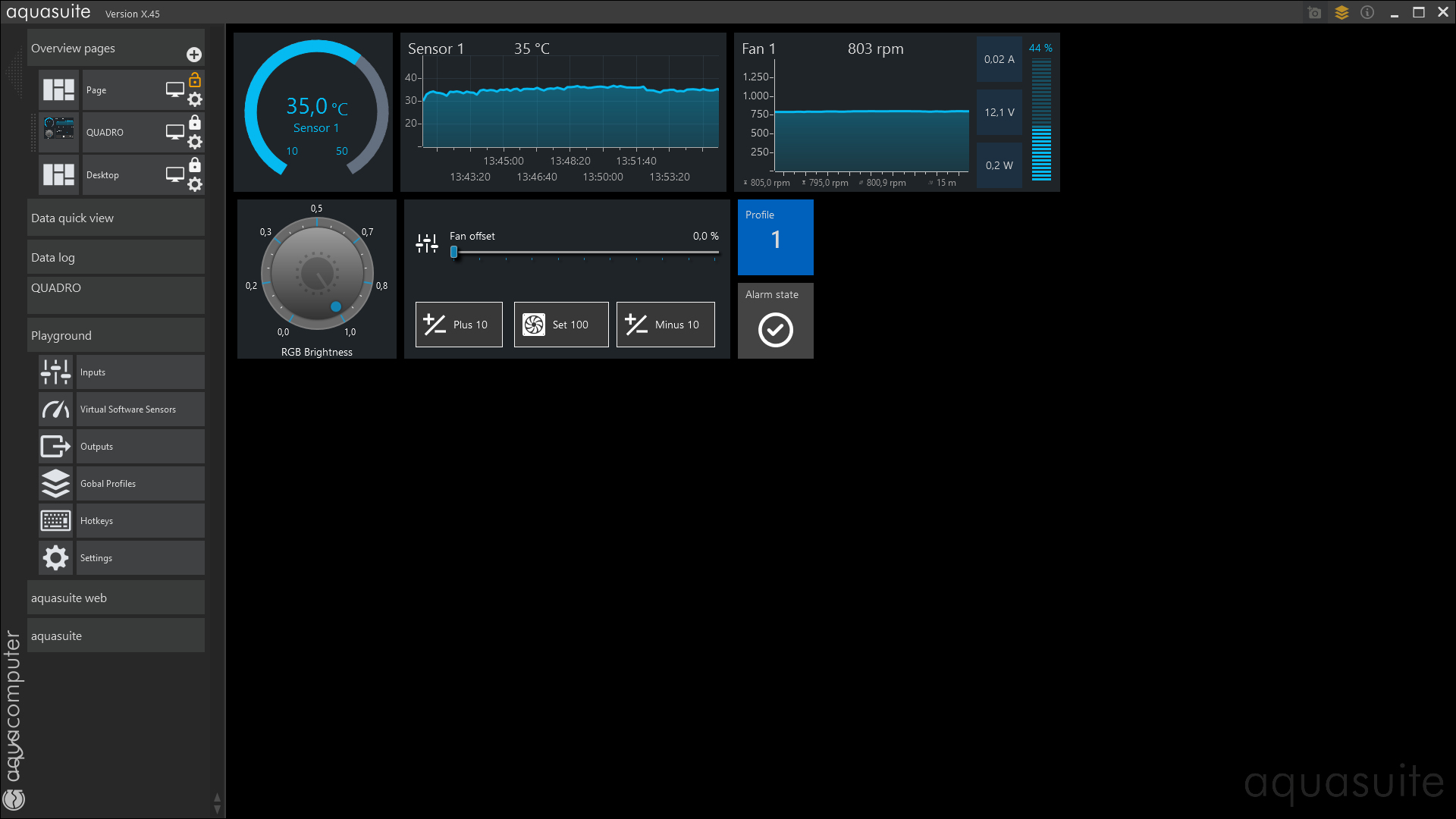Click the info icon in title bar
This screenshot has height=819, width=1456.
[1367, 13]
